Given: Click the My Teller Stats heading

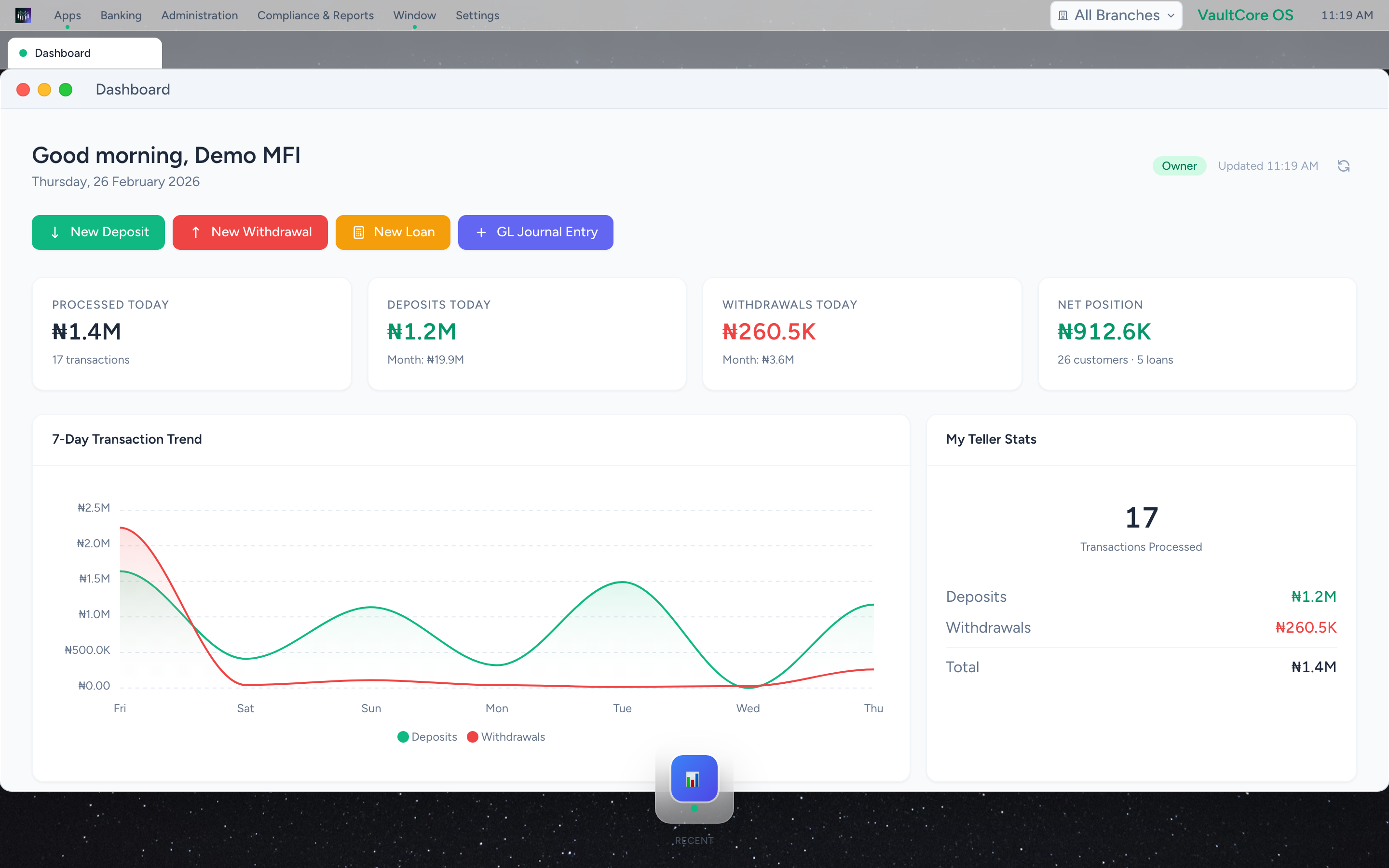Looking at the screenshot, I should point(991,439).
